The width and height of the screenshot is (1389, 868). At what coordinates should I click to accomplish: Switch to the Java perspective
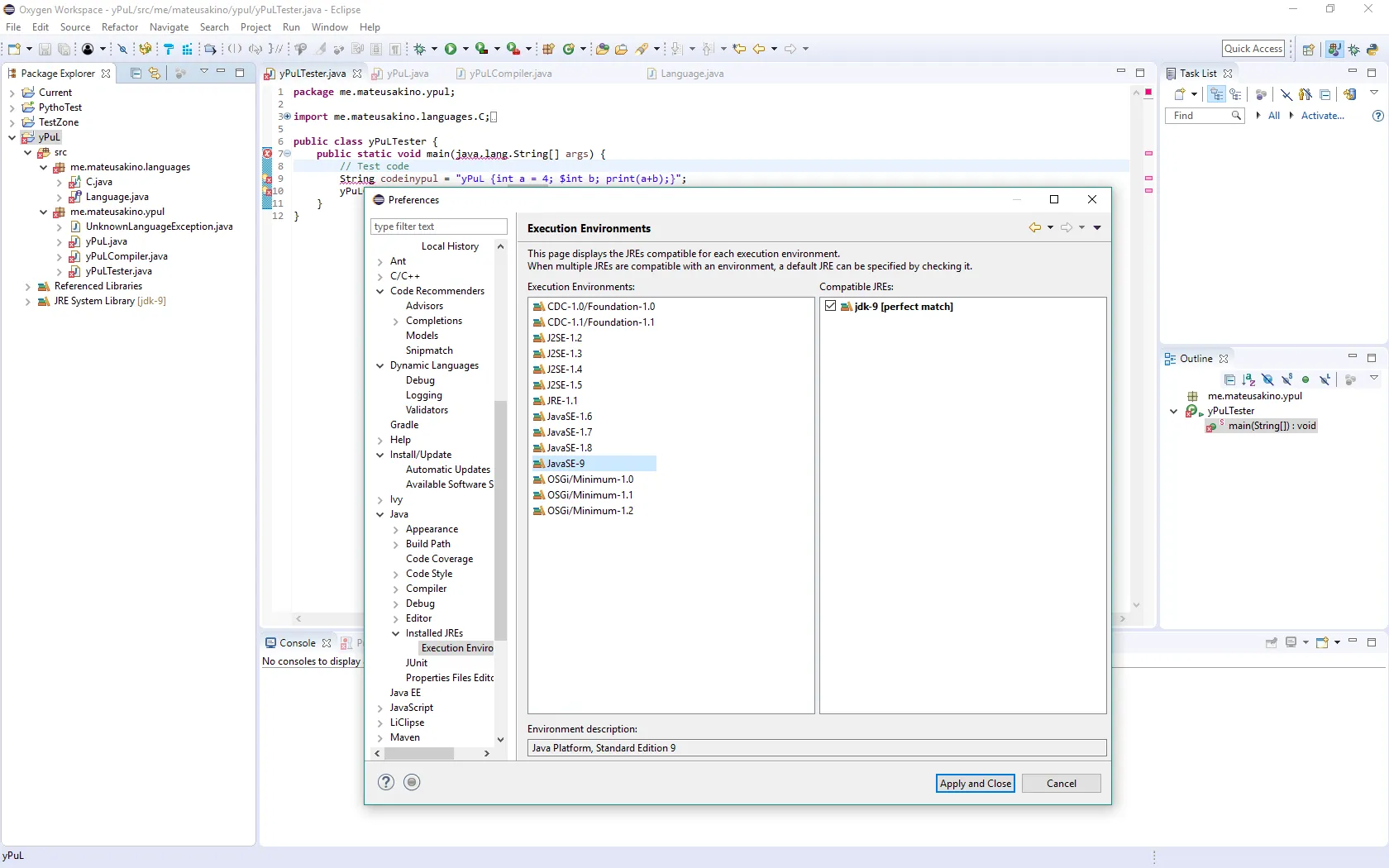coord(1334,49)
